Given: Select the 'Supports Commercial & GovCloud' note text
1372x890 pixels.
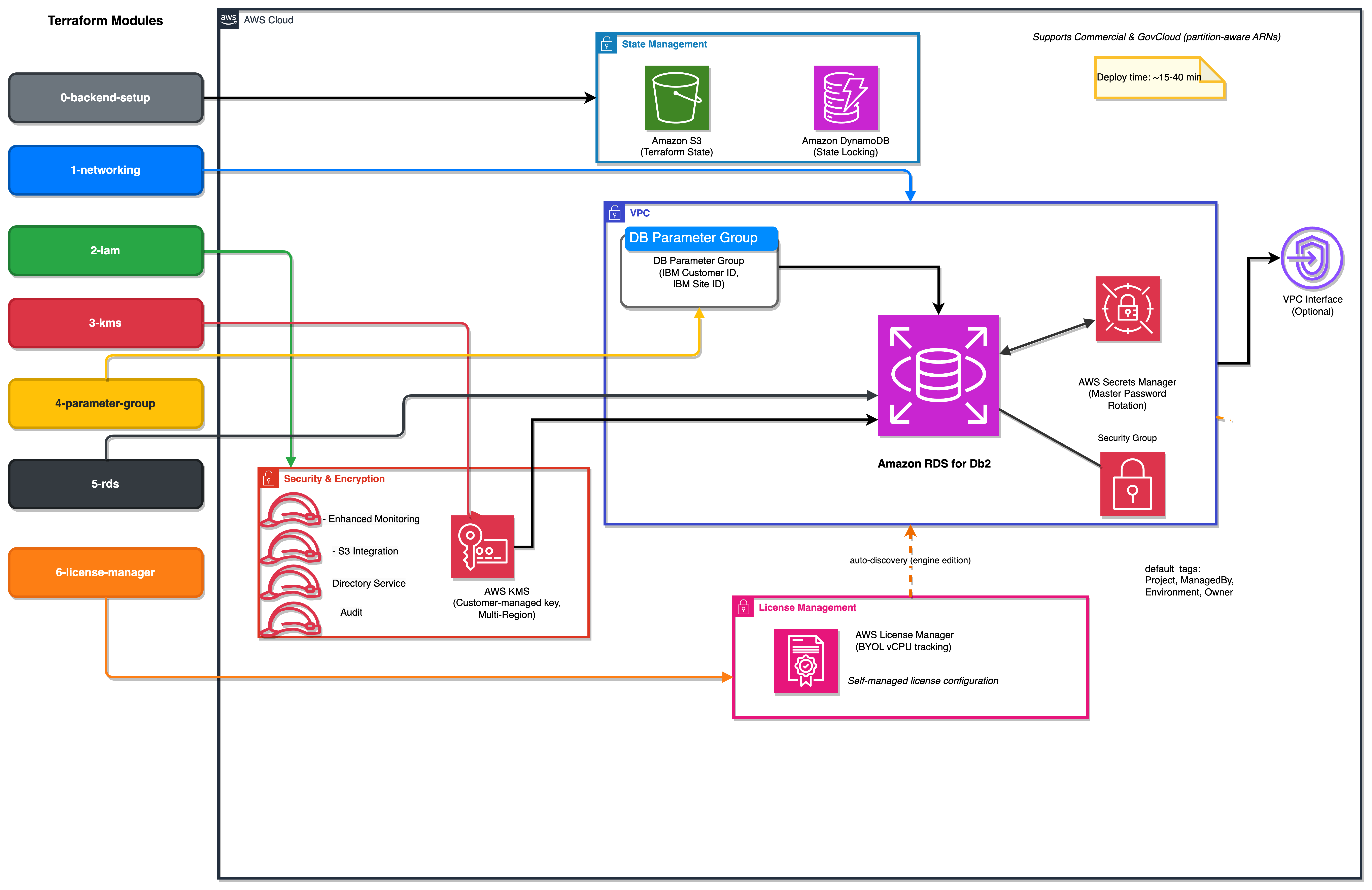Looking at the screenshot, I should 1156,37.
